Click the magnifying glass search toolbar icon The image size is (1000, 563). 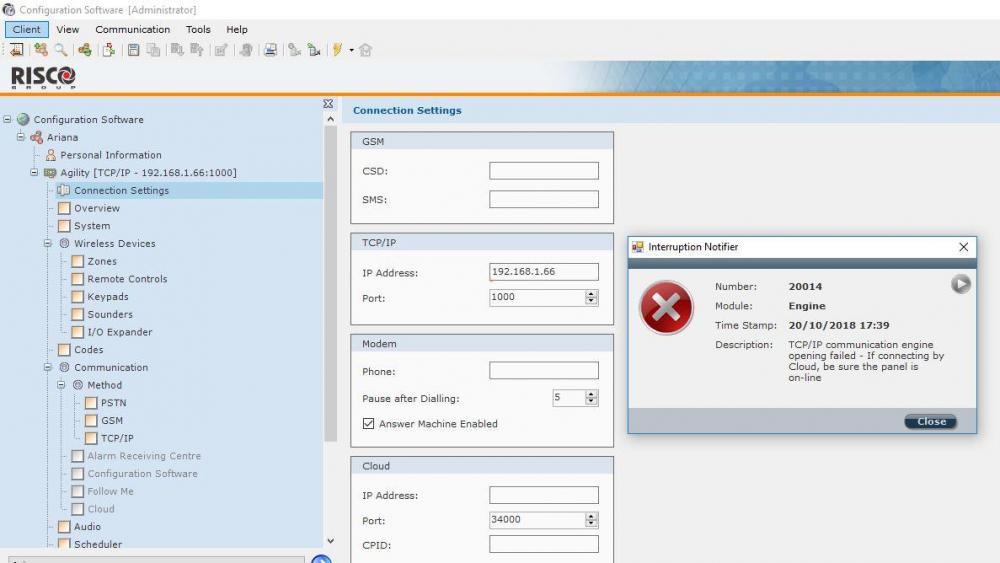click(61, 50)
